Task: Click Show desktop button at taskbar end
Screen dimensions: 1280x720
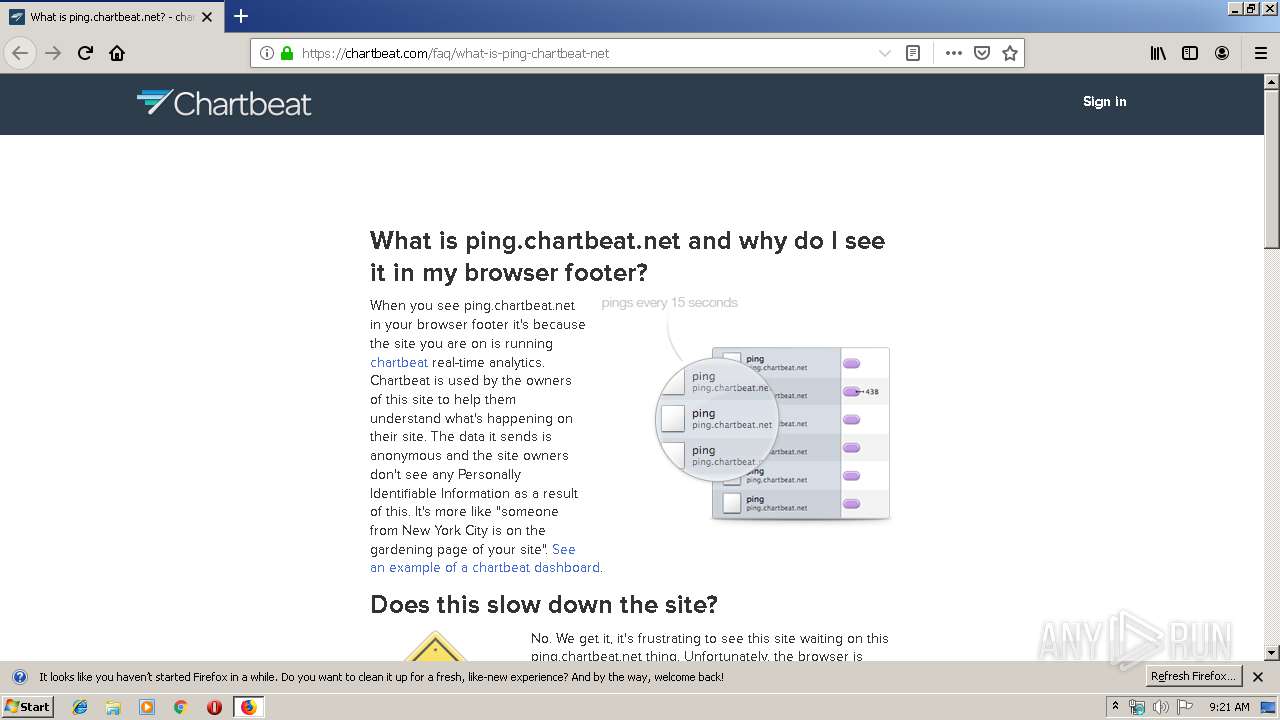Action: [x=1269, y=707]
